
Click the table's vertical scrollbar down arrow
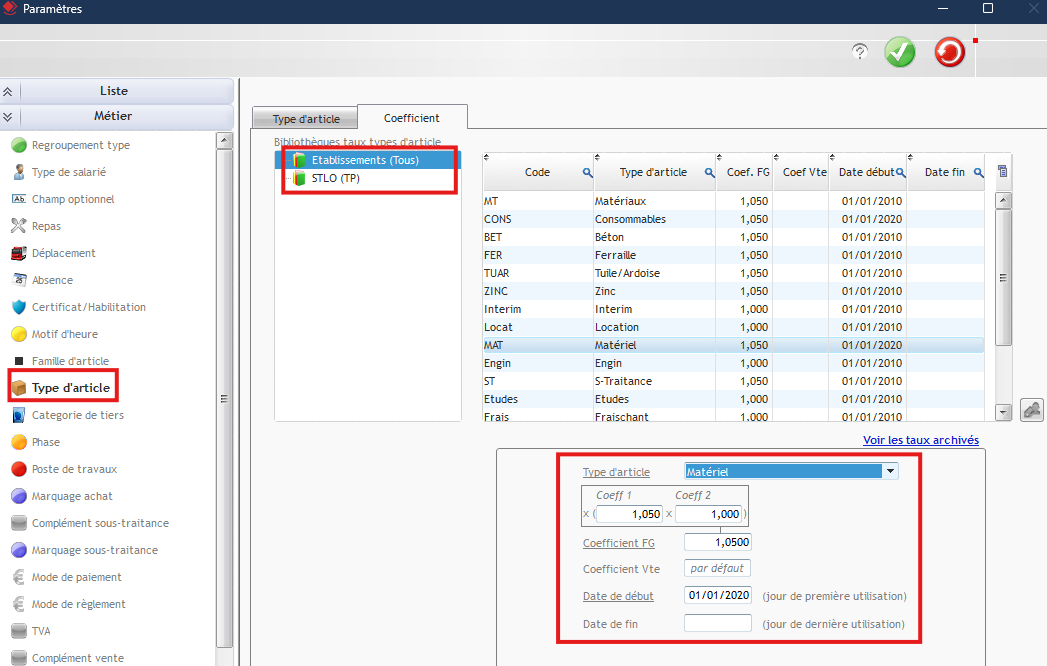pos(1003,412)
